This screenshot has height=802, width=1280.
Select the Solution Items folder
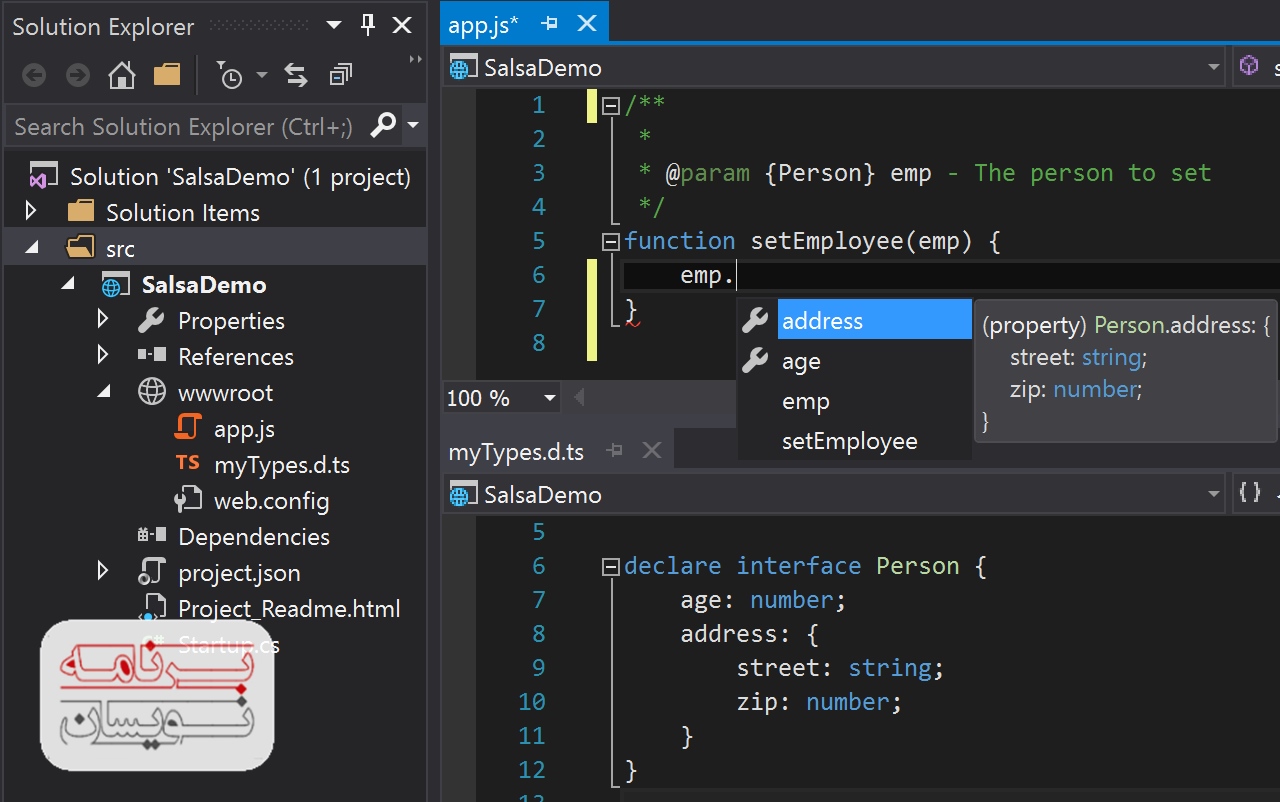[x=183, y=213]
